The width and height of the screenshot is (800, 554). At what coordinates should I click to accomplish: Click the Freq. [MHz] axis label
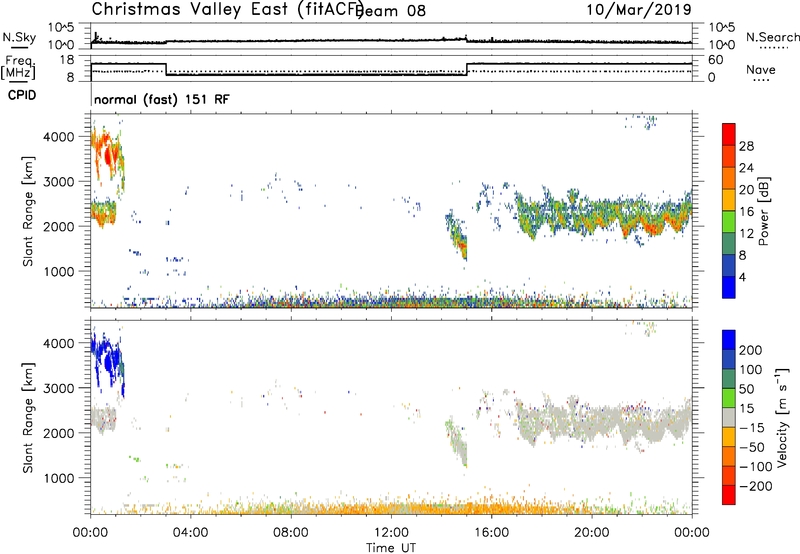click(x=18, y=67)
